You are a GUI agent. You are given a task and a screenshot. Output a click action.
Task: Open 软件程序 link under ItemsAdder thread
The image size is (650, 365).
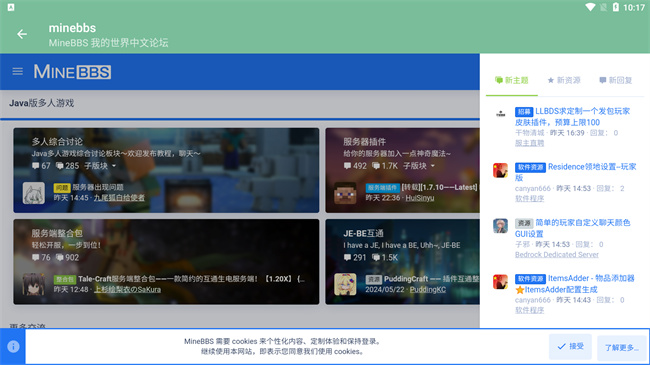click(529, 310)
